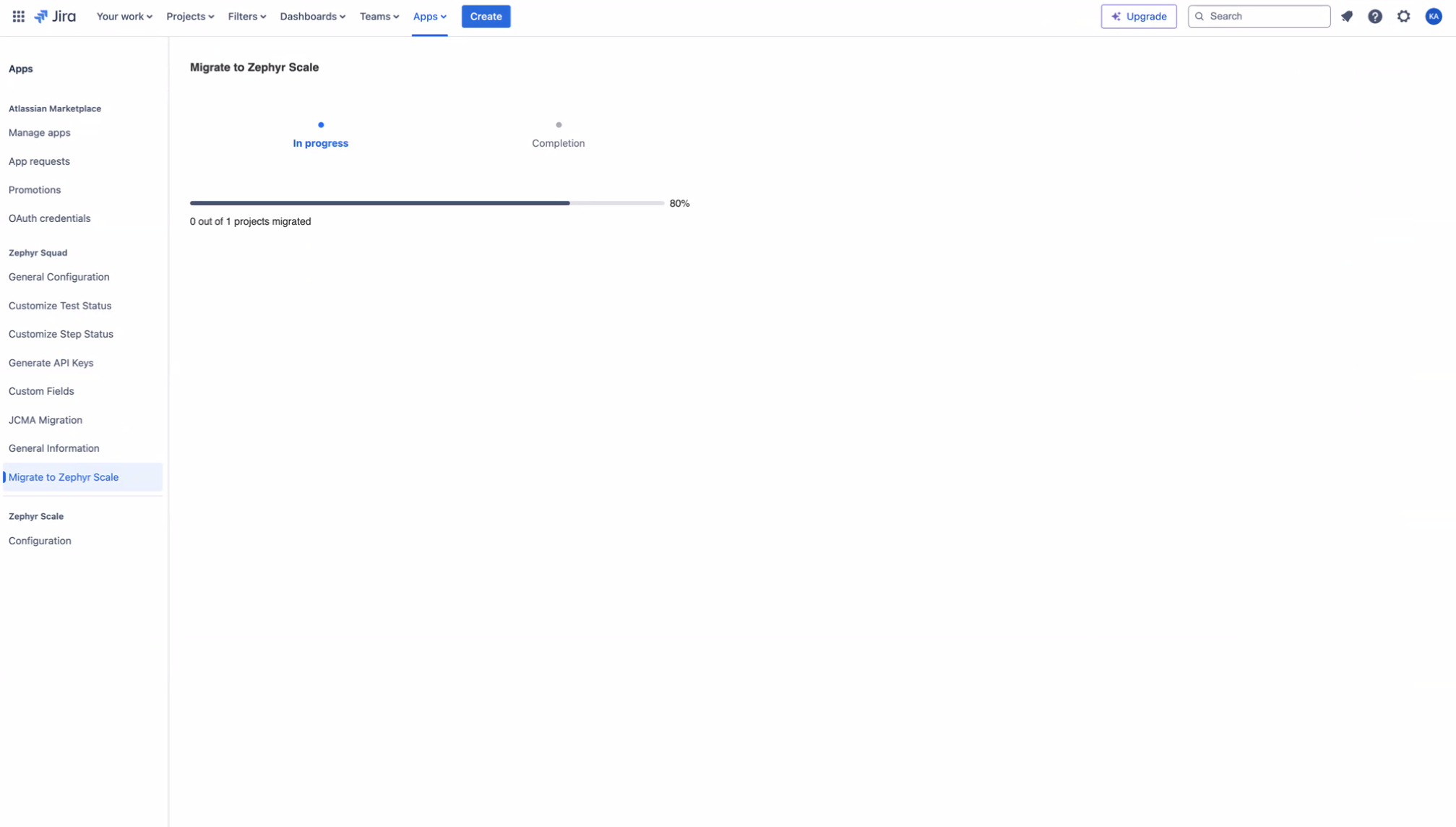
Task: Open JCMA Migration page
Action: 46,420
